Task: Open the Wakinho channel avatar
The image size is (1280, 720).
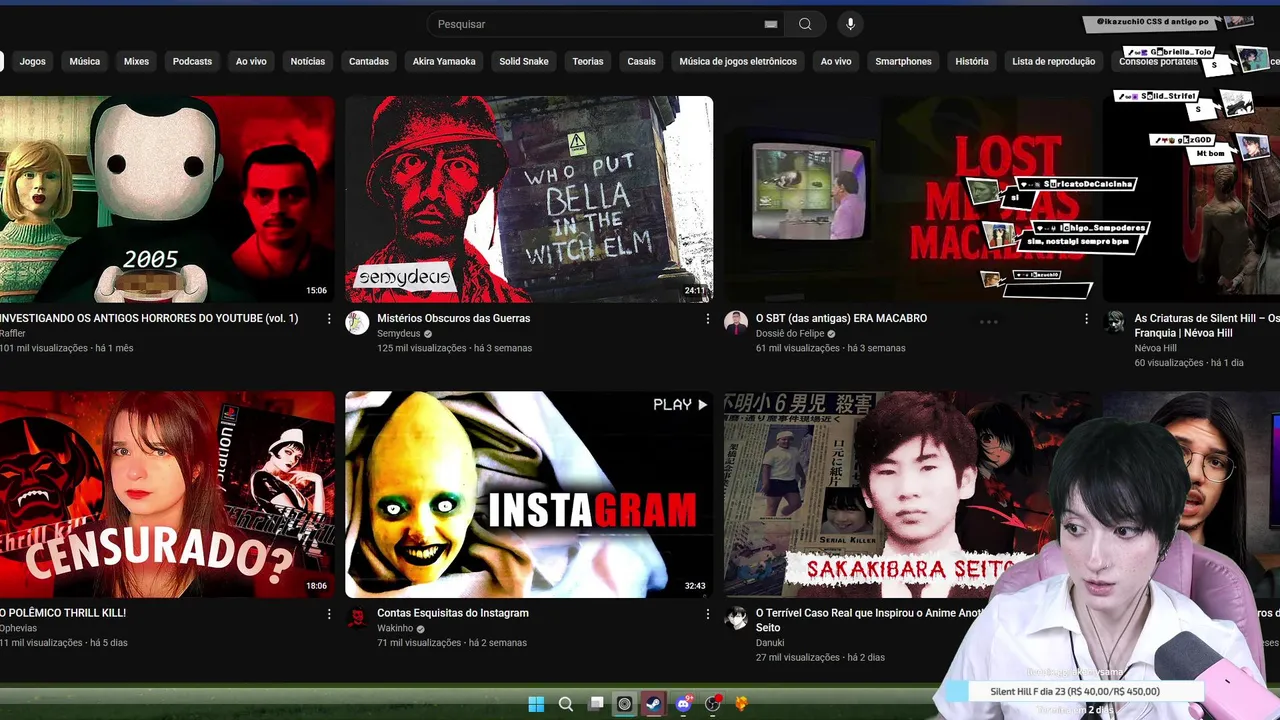Action: tap(357, 617)
